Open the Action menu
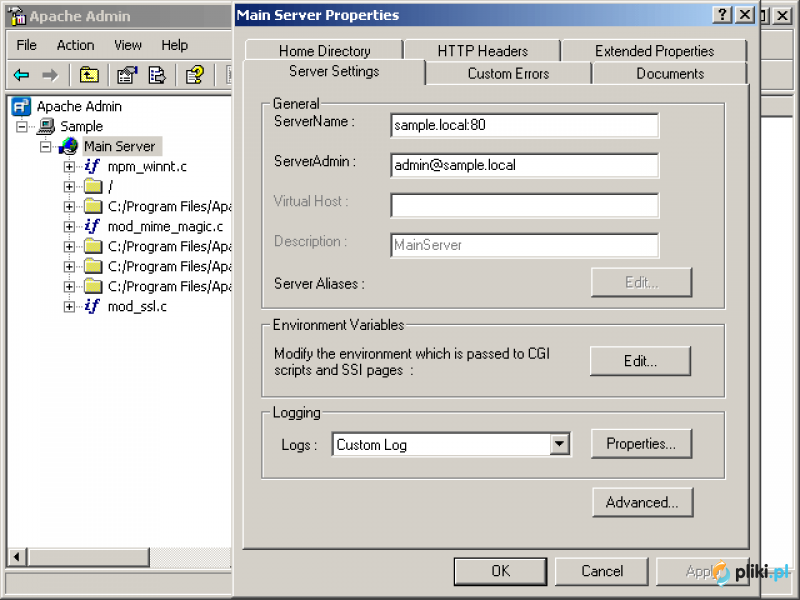800x600 pixels. tap(76, 45)
